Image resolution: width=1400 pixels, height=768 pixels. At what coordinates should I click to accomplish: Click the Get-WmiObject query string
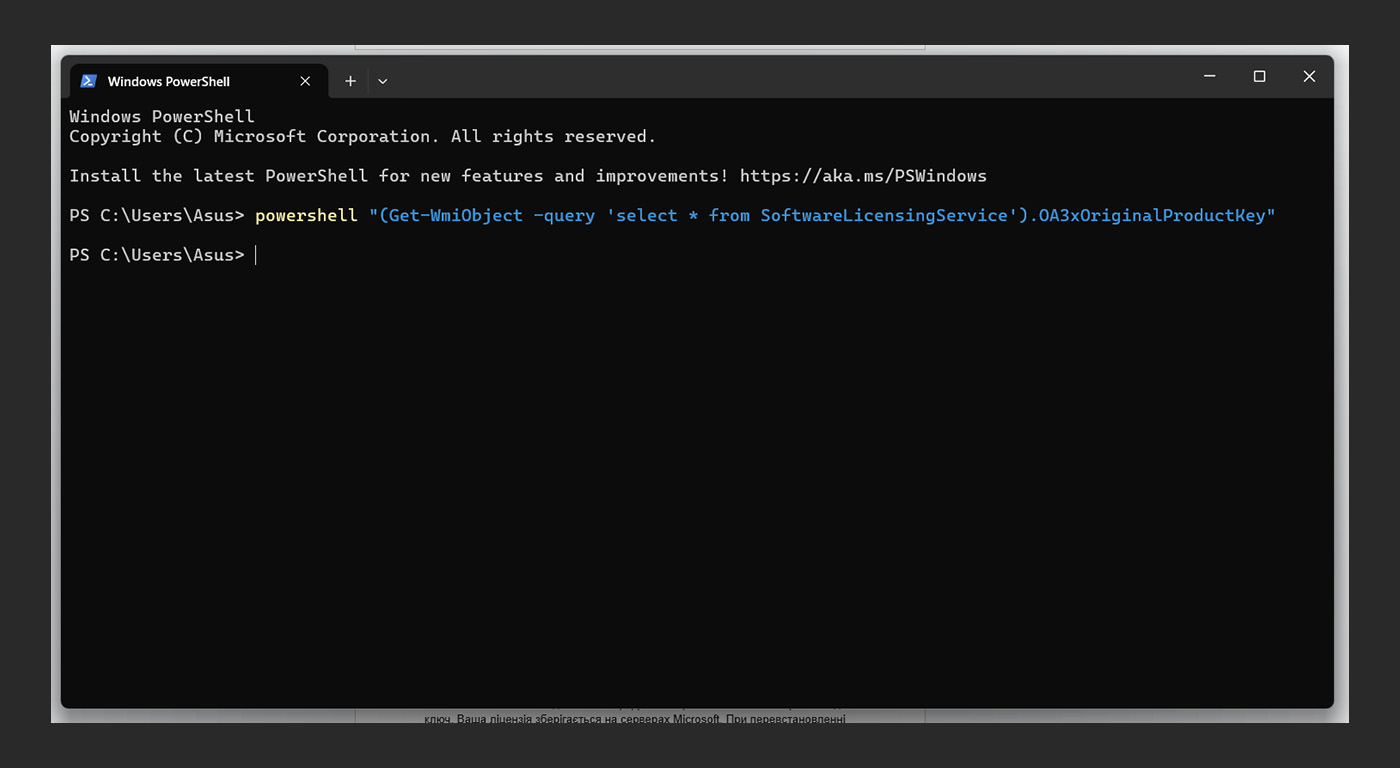click(822, 215)
